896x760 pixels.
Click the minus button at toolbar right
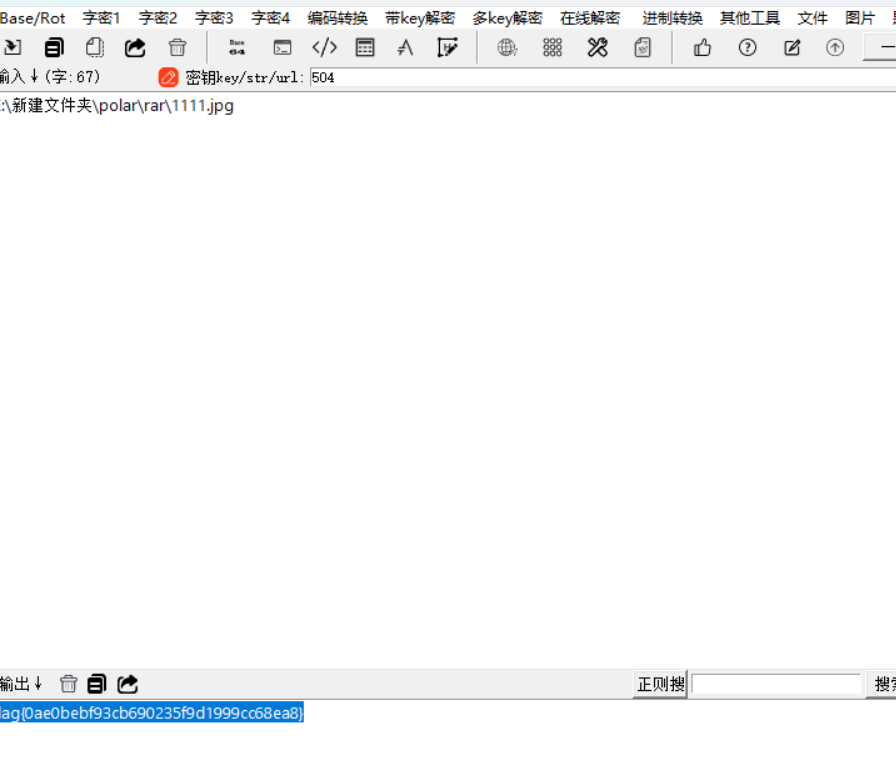pyautogui.click(x=881, y=47)
